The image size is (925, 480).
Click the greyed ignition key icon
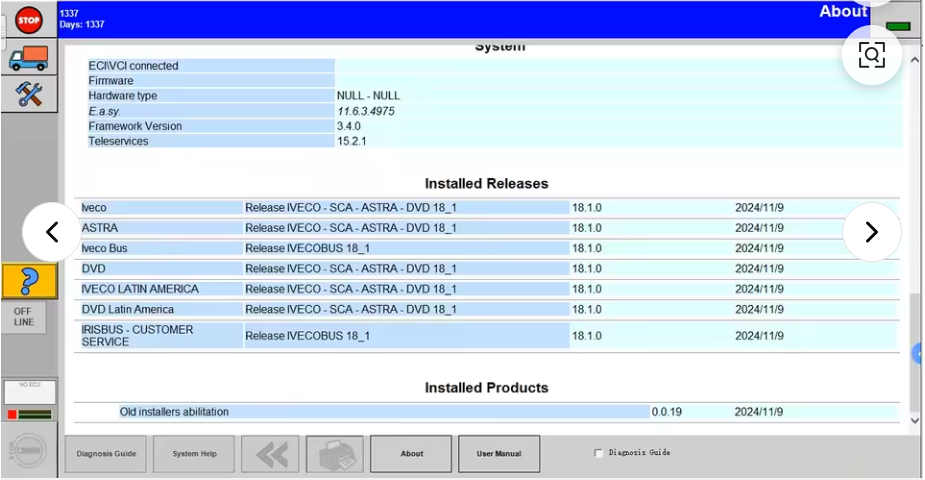tap(28, 451)
